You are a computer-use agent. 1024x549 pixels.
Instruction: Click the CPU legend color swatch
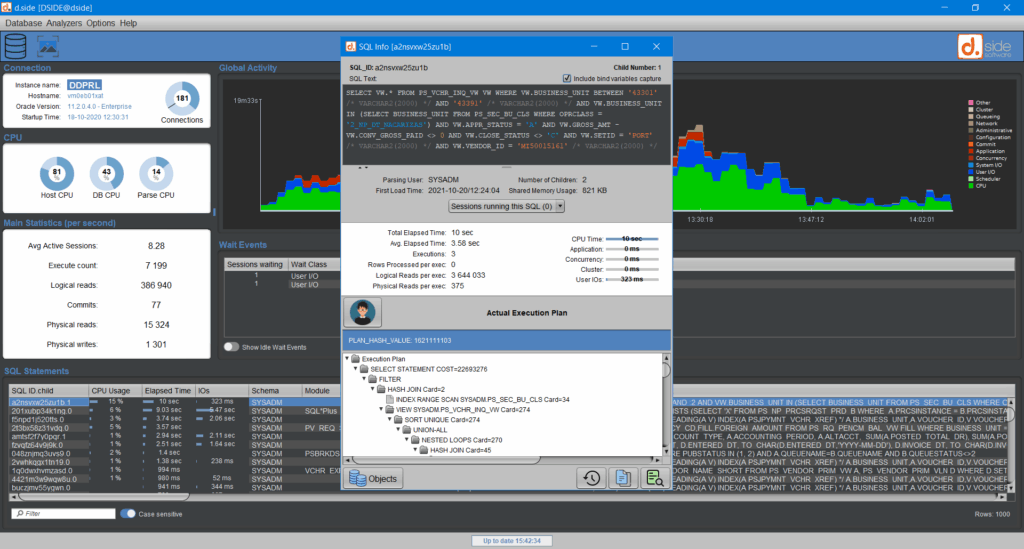[971, 186]
